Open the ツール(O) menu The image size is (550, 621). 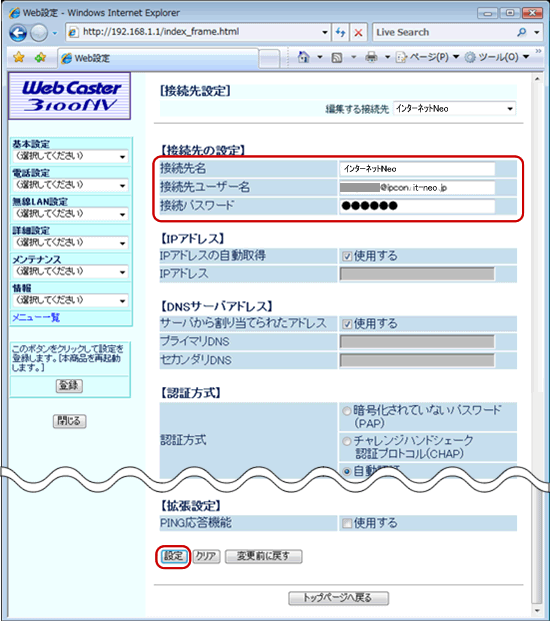pyautogui.click(x=497, y=57)
